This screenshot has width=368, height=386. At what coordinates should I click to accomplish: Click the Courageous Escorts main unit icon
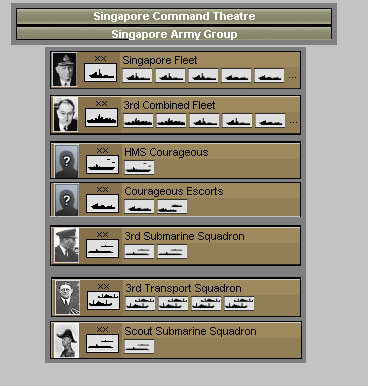click(102, 203)
